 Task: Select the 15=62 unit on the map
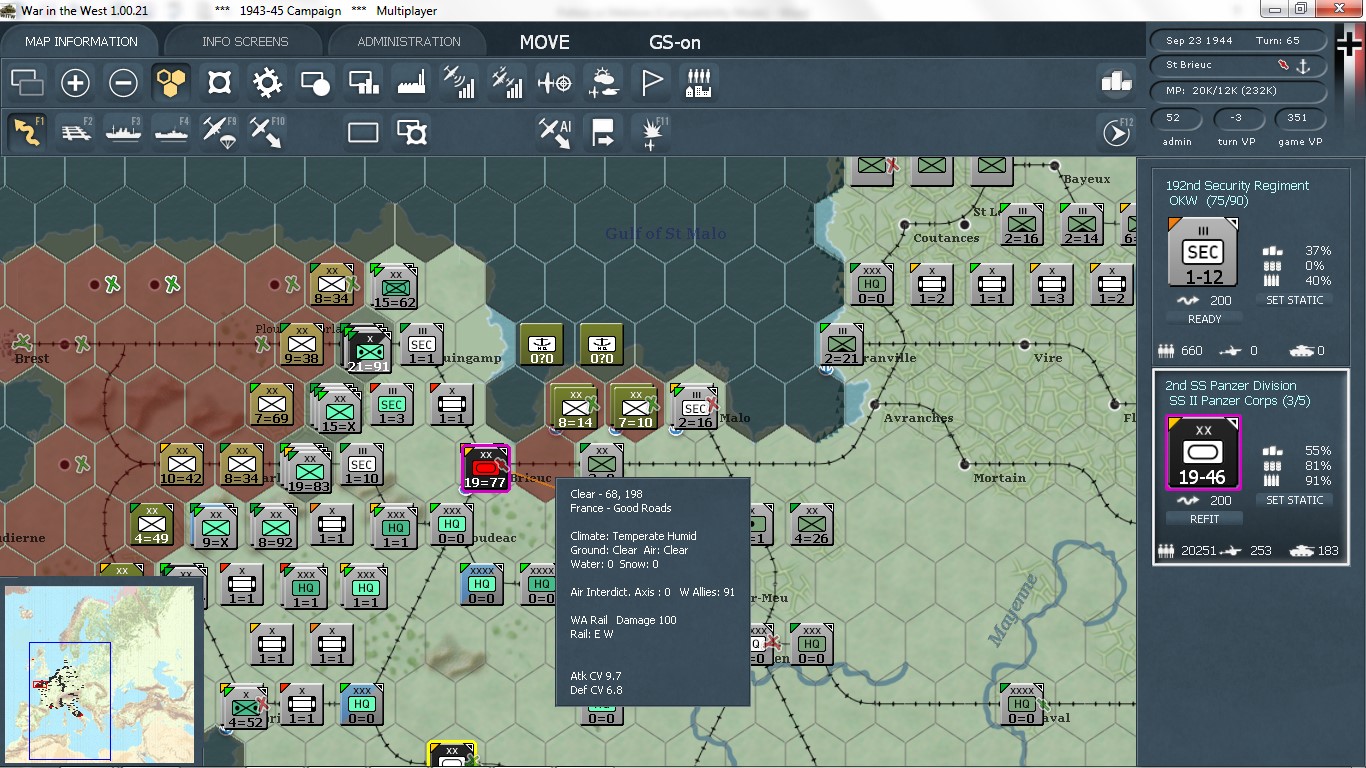[x=393, y=288]
